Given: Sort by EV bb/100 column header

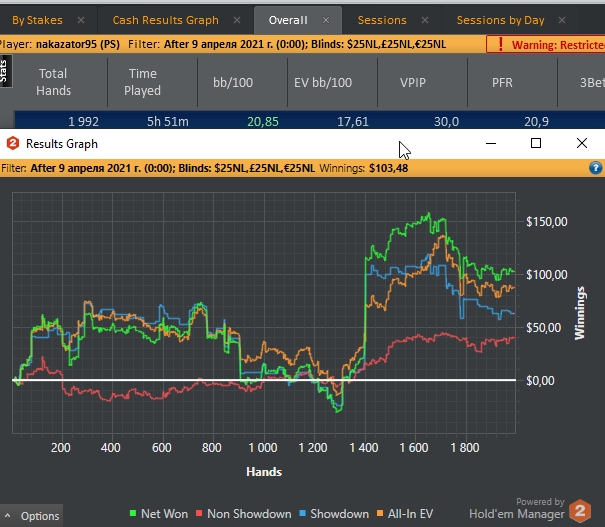Looking at the screenshot, I should [x=323, y=82].
